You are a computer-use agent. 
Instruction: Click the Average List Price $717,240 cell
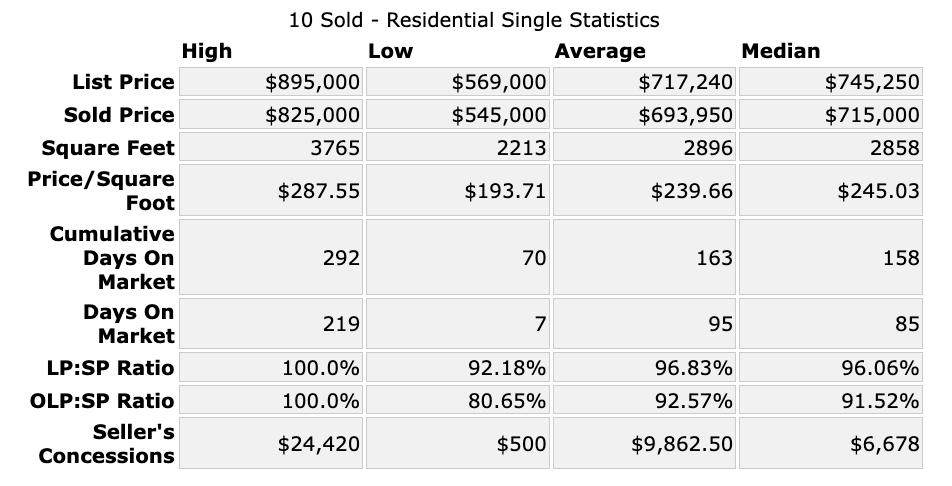[x=644, y=82]
